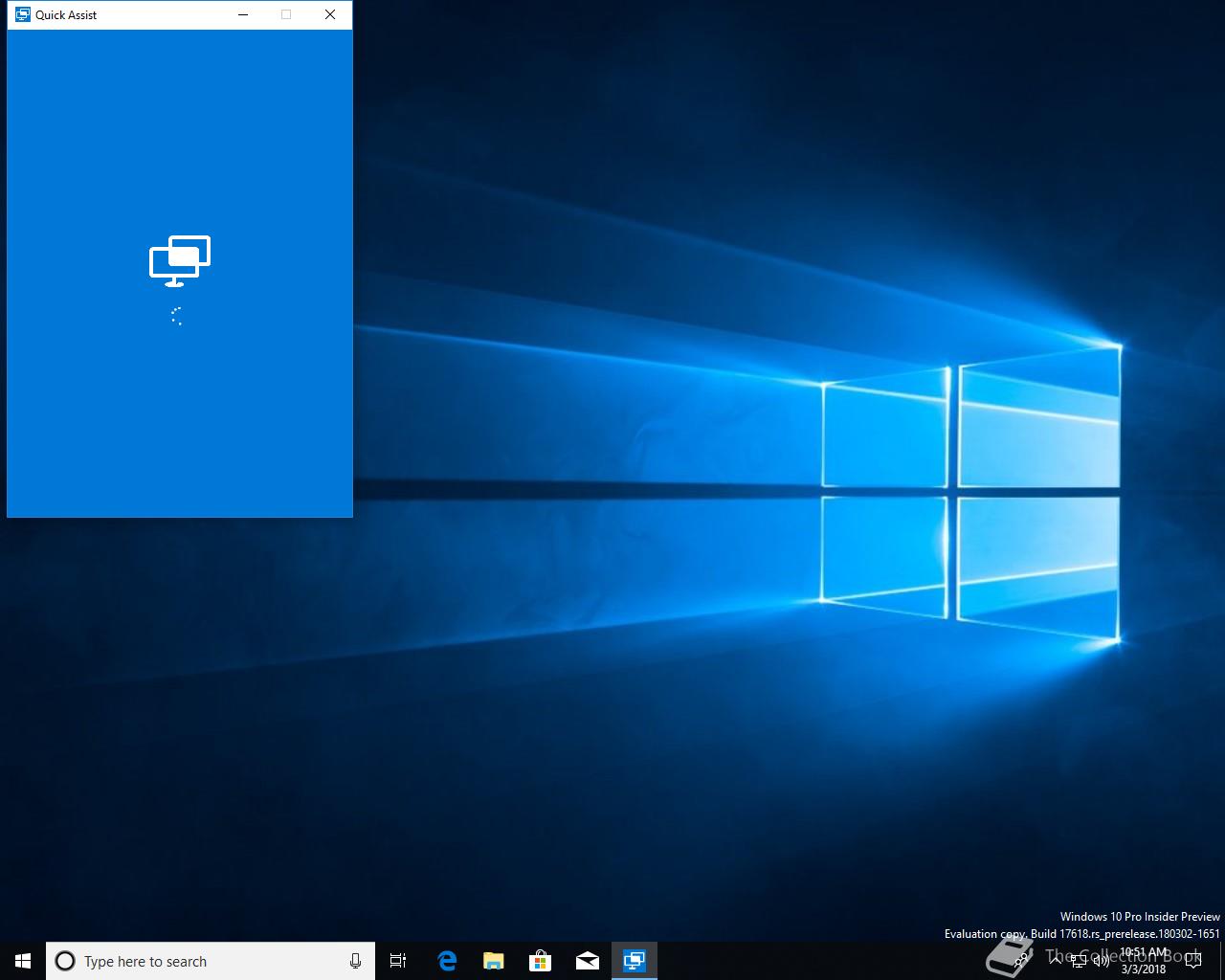Click the Cortana circle icon in search box
This screenshot has width=1225, height=980.
coord(65,961)
